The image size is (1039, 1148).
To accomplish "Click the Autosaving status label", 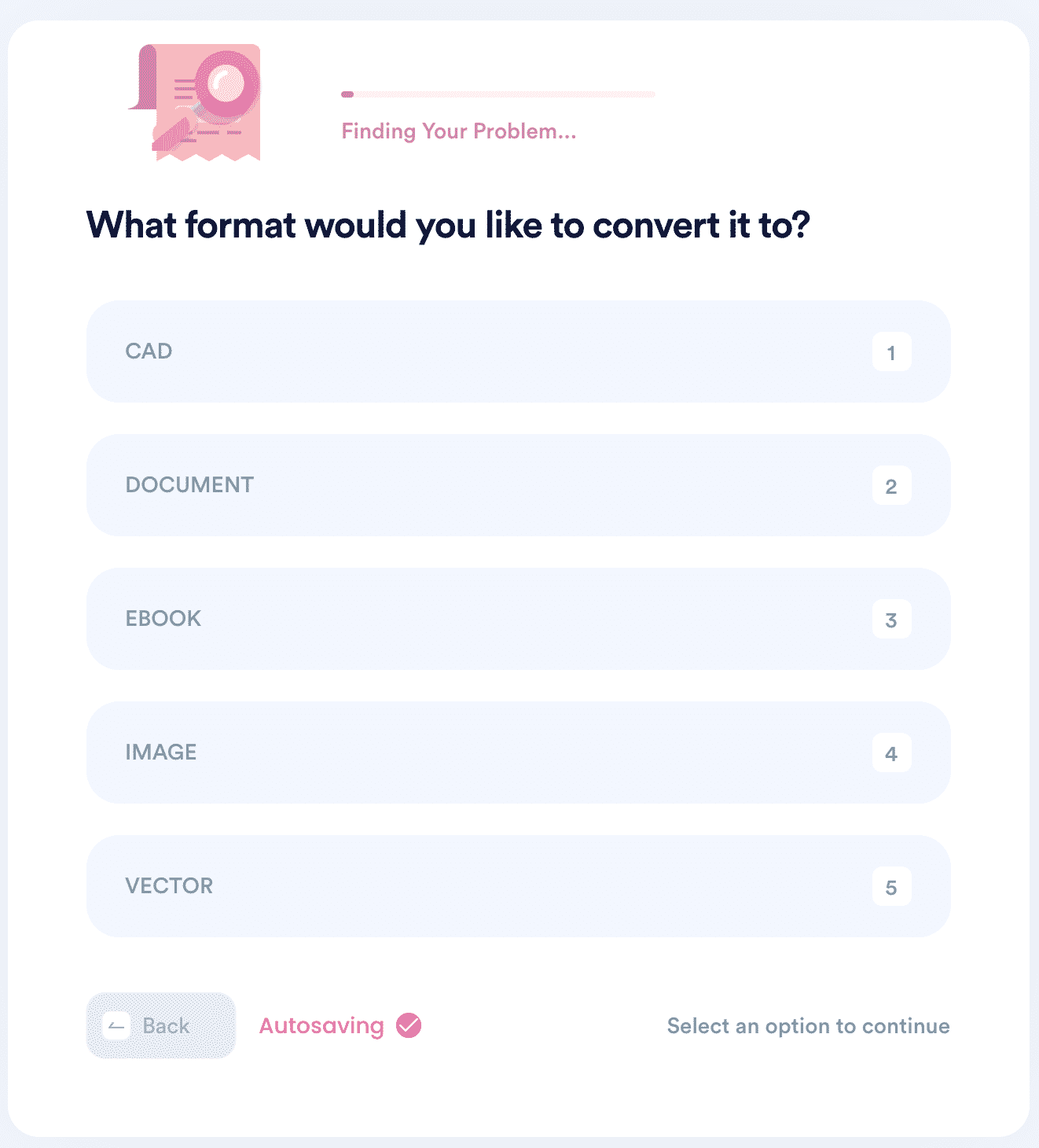I will [321, 1025].
